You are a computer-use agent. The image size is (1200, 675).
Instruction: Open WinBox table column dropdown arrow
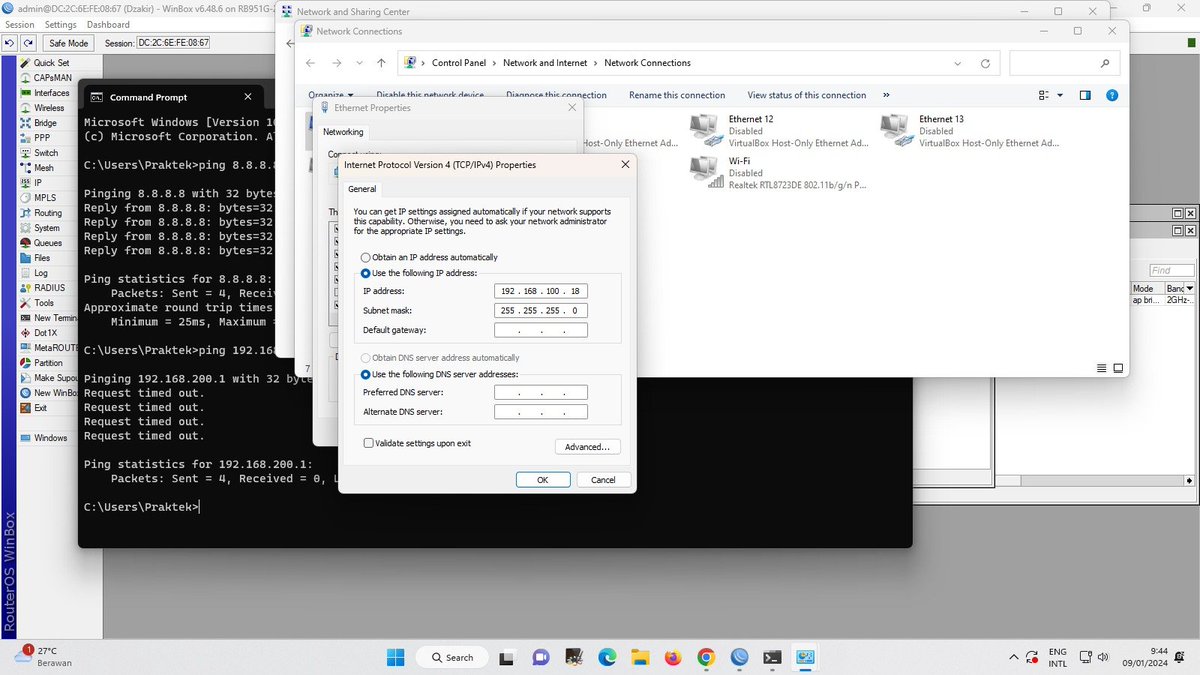[1192, 288]
